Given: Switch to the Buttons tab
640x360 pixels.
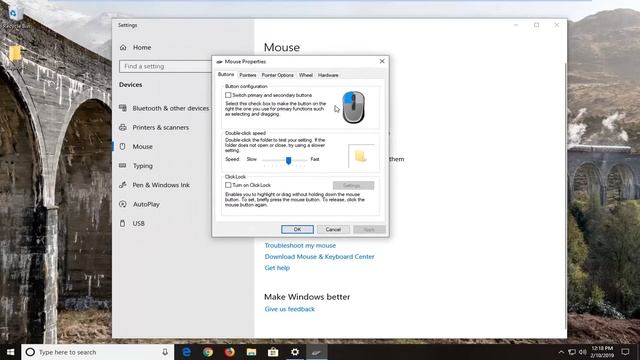Looking at the screenshot, I should pyautogui.click(x=226, y=75).
